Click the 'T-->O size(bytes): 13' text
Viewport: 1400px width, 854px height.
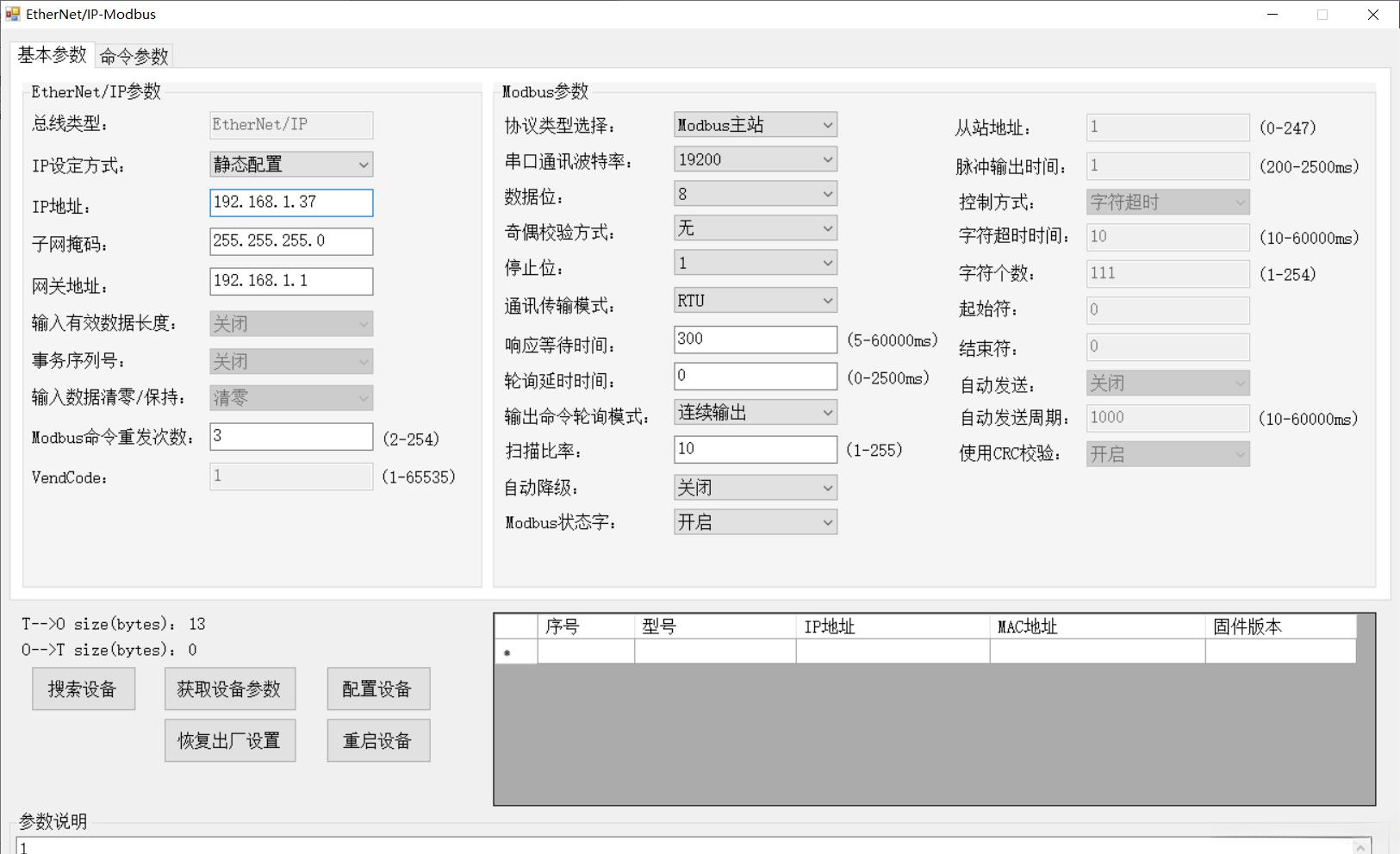[x=114, y=624]
